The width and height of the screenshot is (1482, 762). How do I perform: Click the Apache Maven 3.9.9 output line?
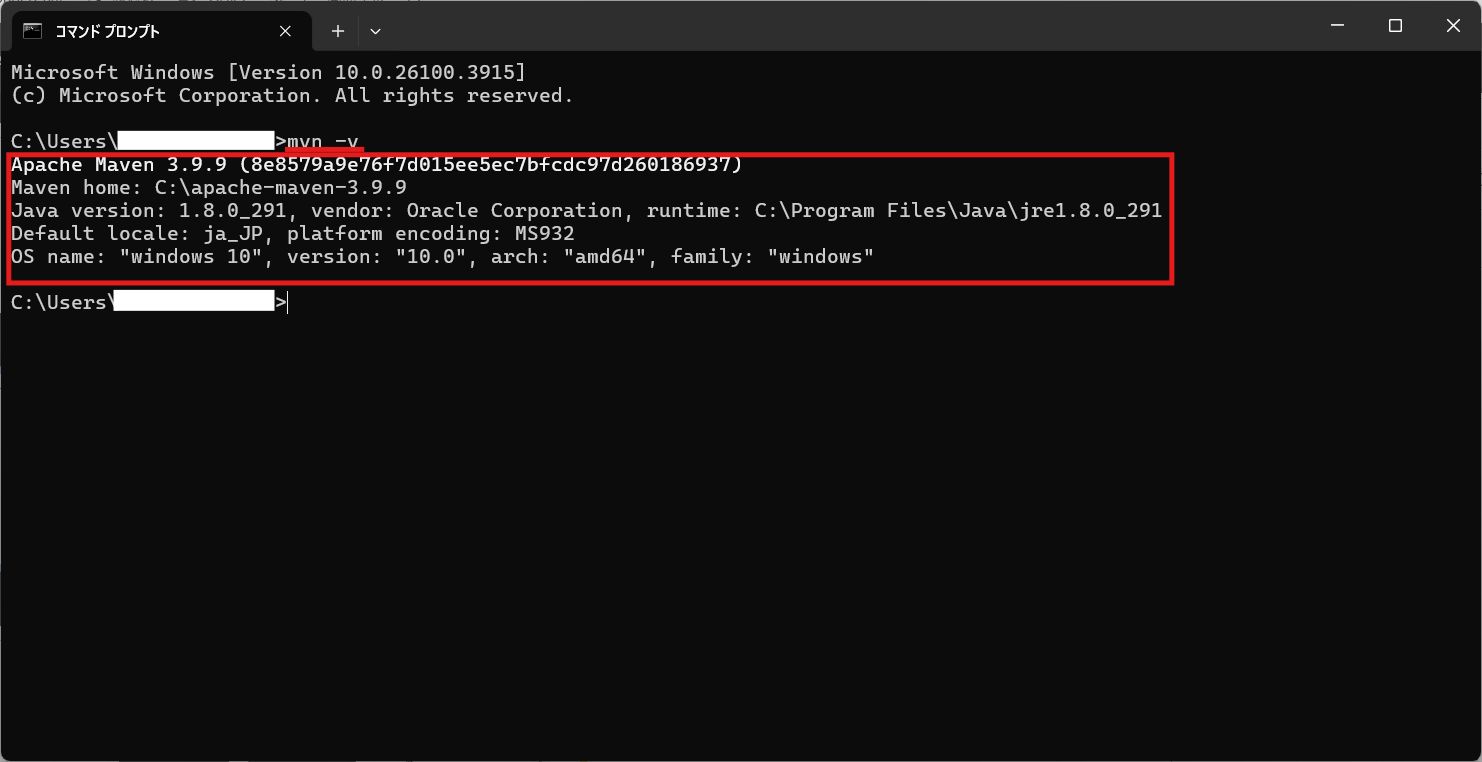[376, 164]
